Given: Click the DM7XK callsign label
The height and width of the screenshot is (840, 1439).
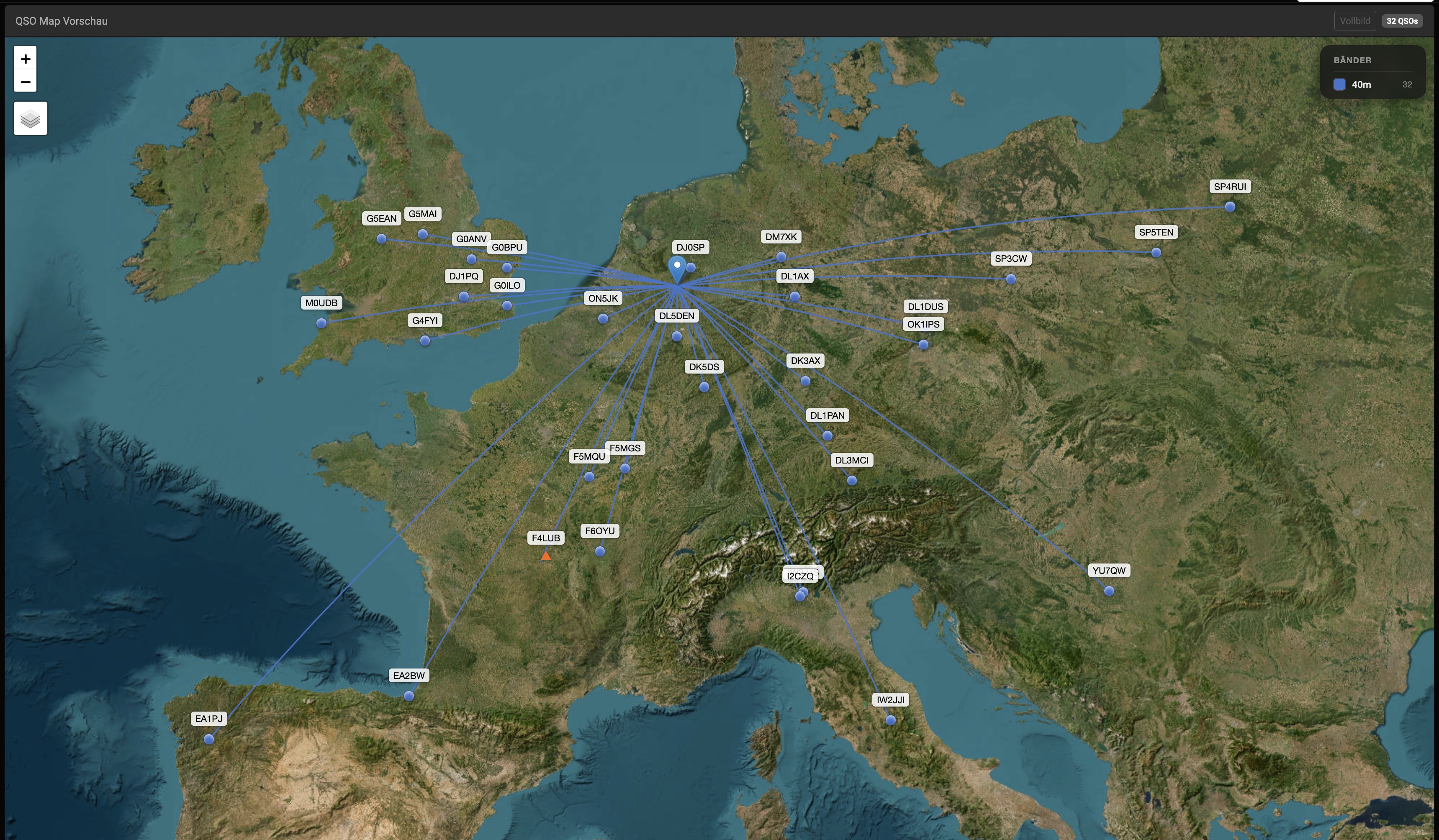Looking at the screenshot, I should pos(781,237).
